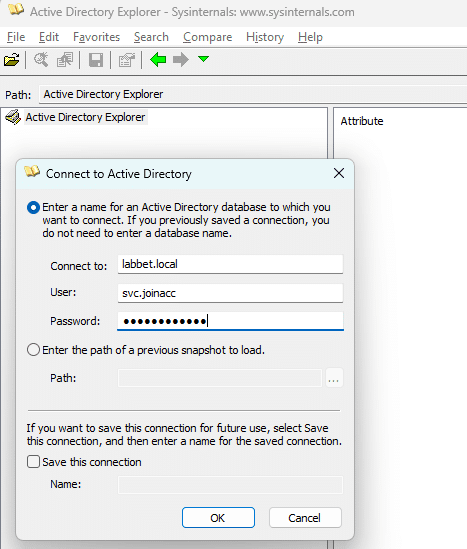
Task: Open the Compare menu
Action: pyautogui.click(x=208, y=37)
